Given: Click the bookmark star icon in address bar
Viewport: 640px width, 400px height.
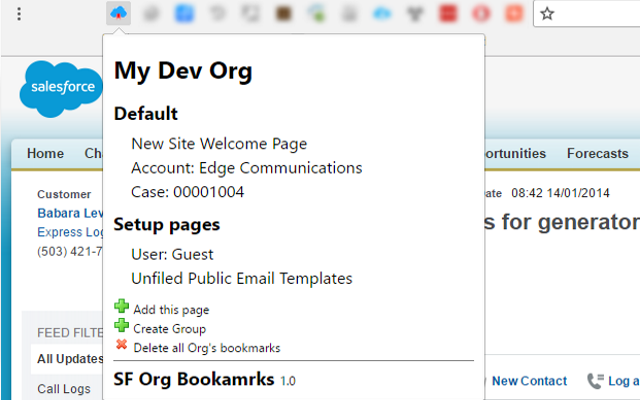Looking at the screenshot, I should tap(547, 14).
